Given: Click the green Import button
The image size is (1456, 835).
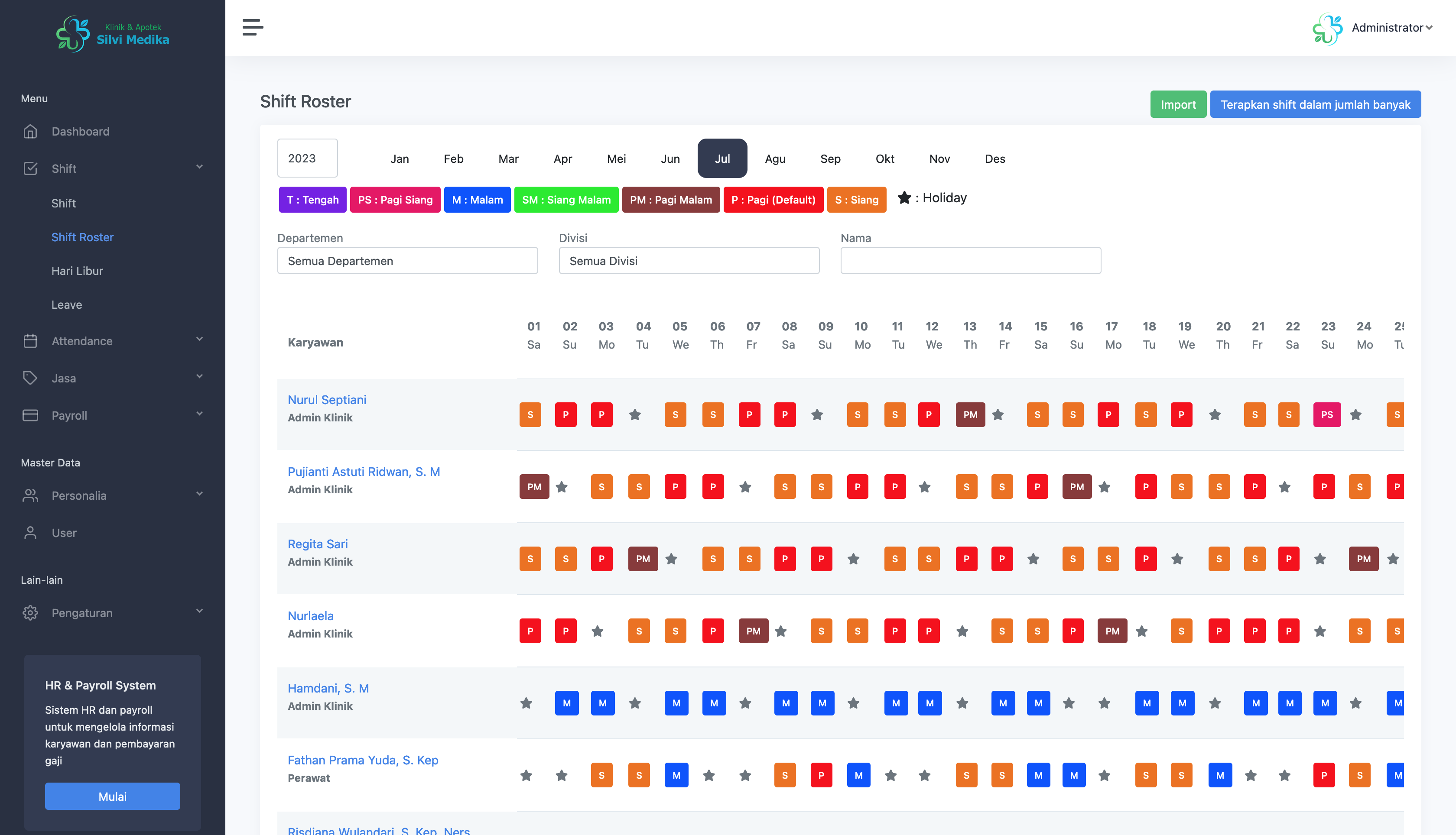Looking at the screenshot, I should point(1178,104).
